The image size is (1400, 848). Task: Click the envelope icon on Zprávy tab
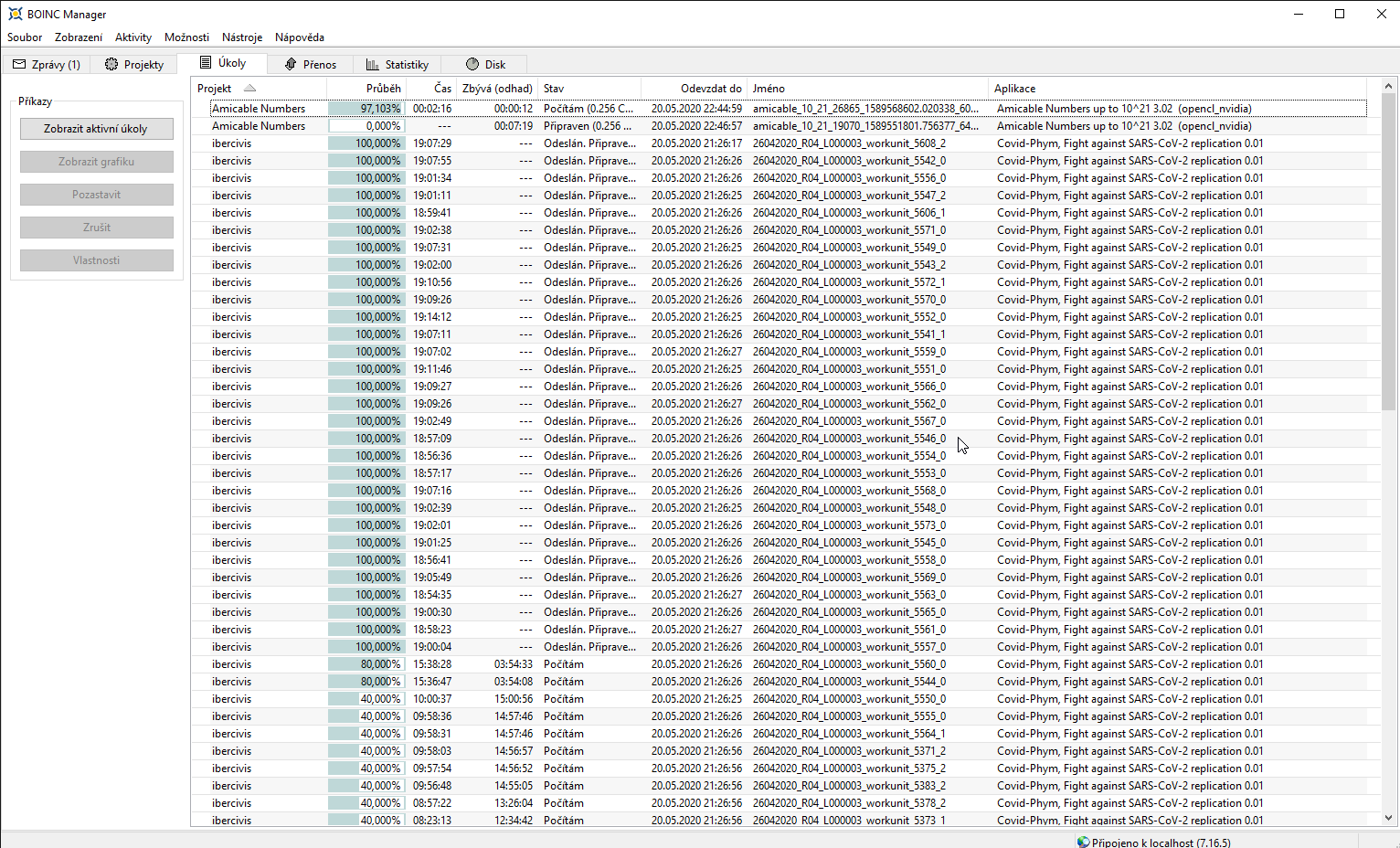(x=19, y=64)
